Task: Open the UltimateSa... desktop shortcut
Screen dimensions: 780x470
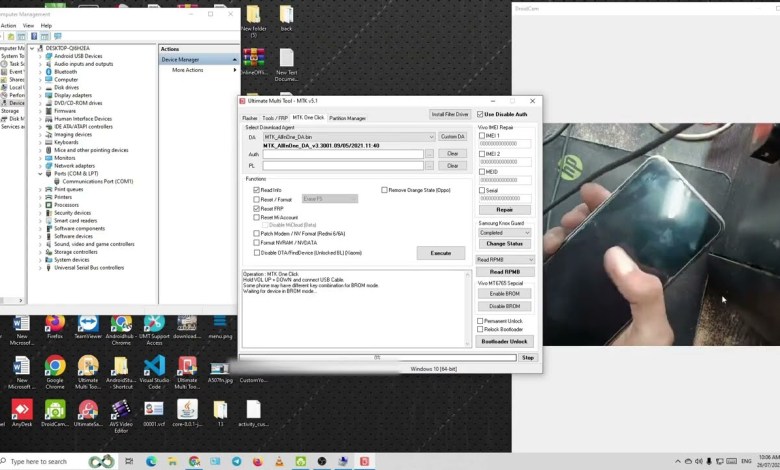Action: click(x=88, y=413)
